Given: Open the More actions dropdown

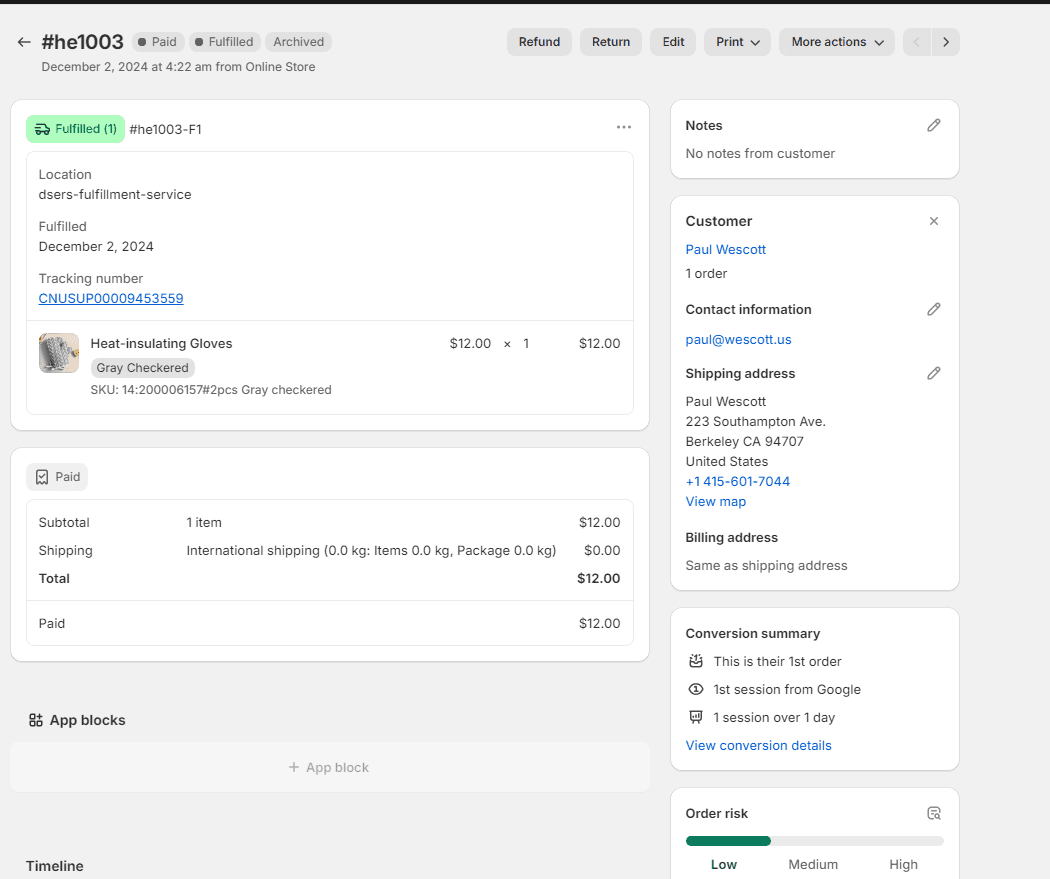Looking at the screenshot, I should [836, 42].
